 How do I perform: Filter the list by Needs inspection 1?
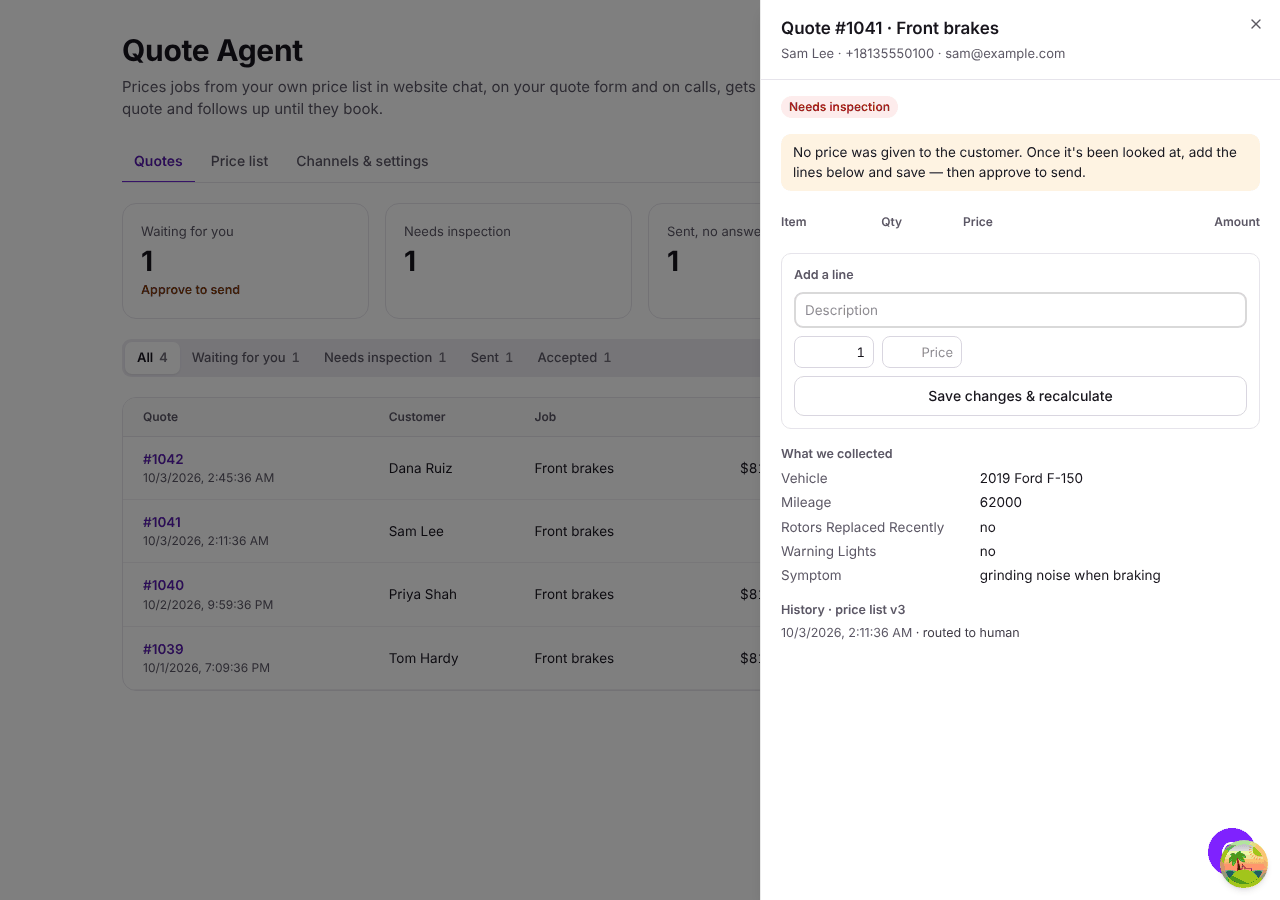(385, 357)
